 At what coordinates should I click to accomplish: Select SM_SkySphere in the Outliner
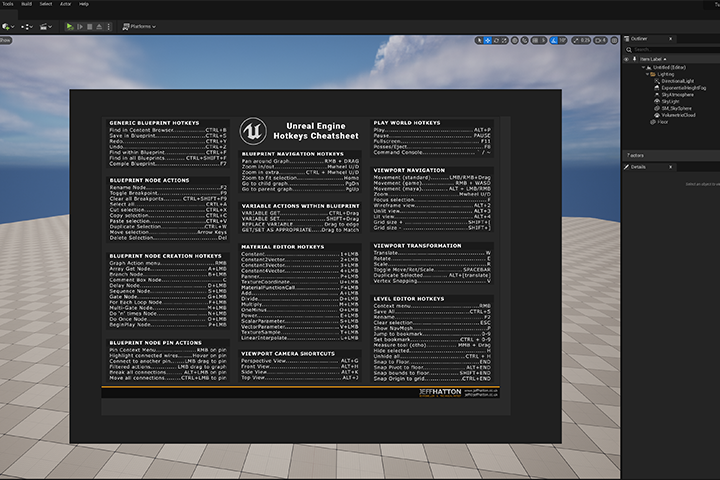(x=676, y=108)
